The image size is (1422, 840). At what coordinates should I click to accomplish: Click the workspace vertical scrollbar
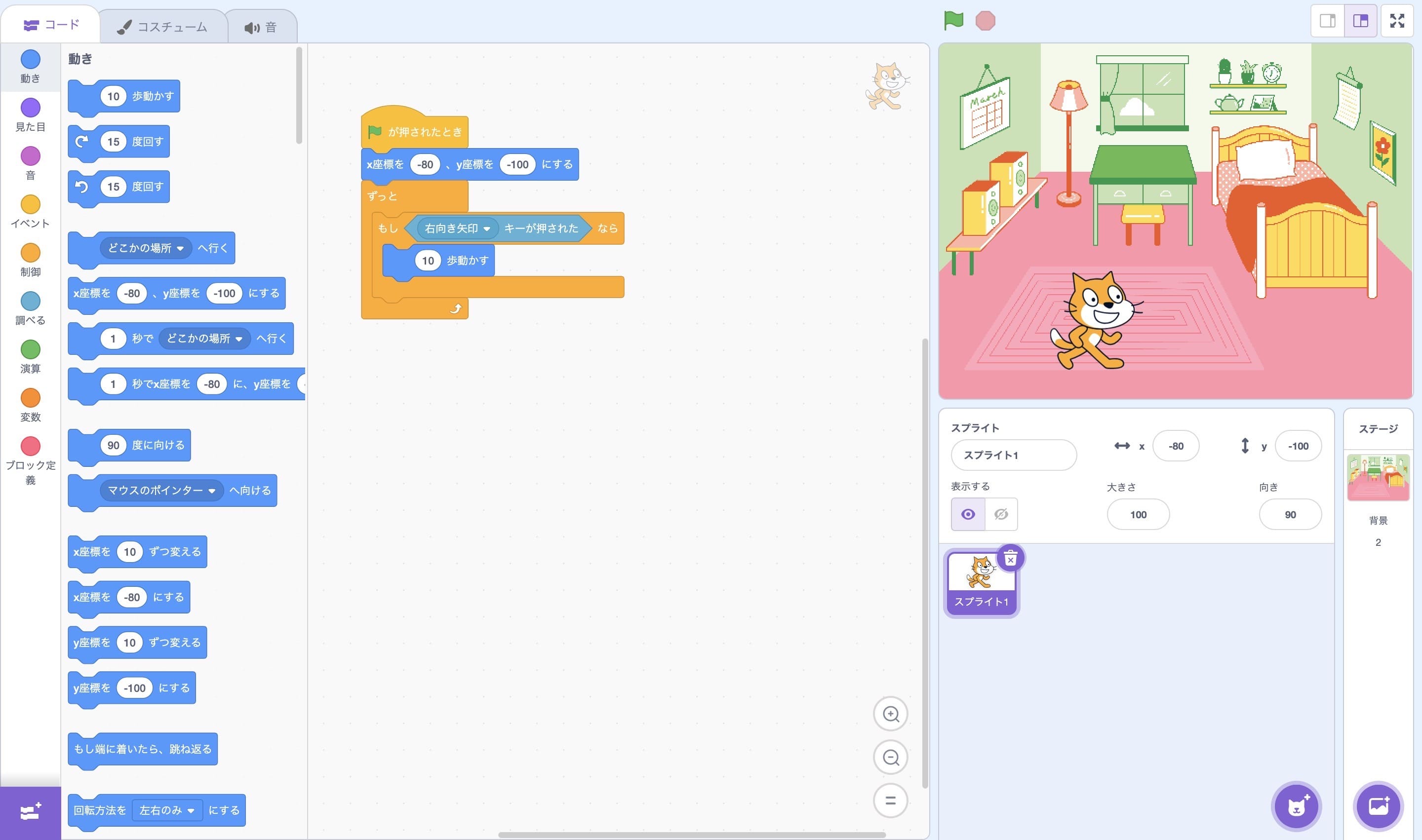point(925,563)
